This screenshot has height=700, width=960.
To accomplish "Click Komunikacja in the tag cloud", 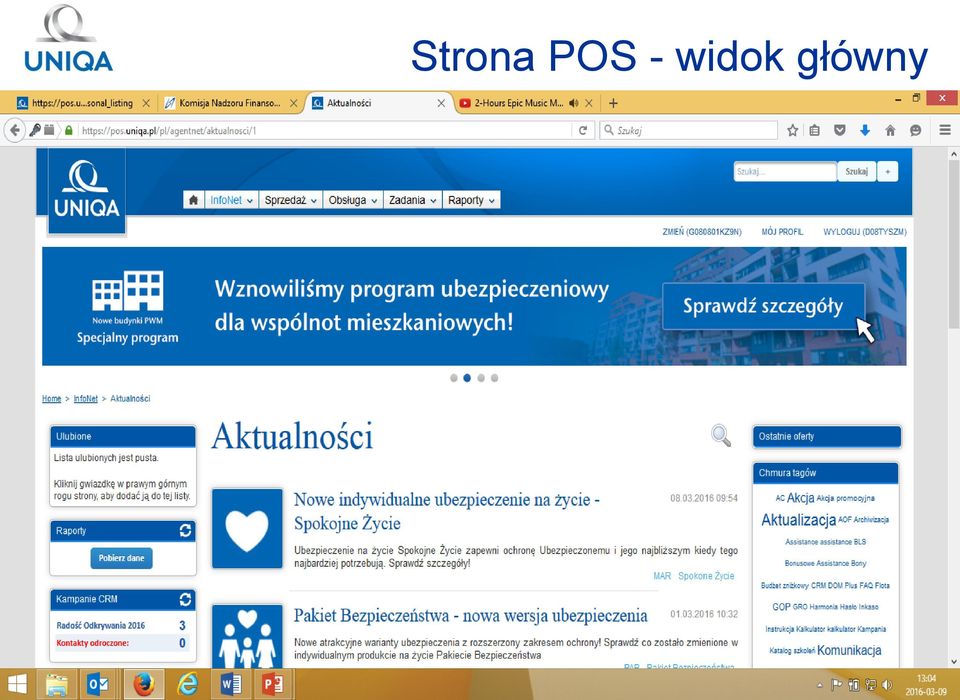I will coord(849,650).
